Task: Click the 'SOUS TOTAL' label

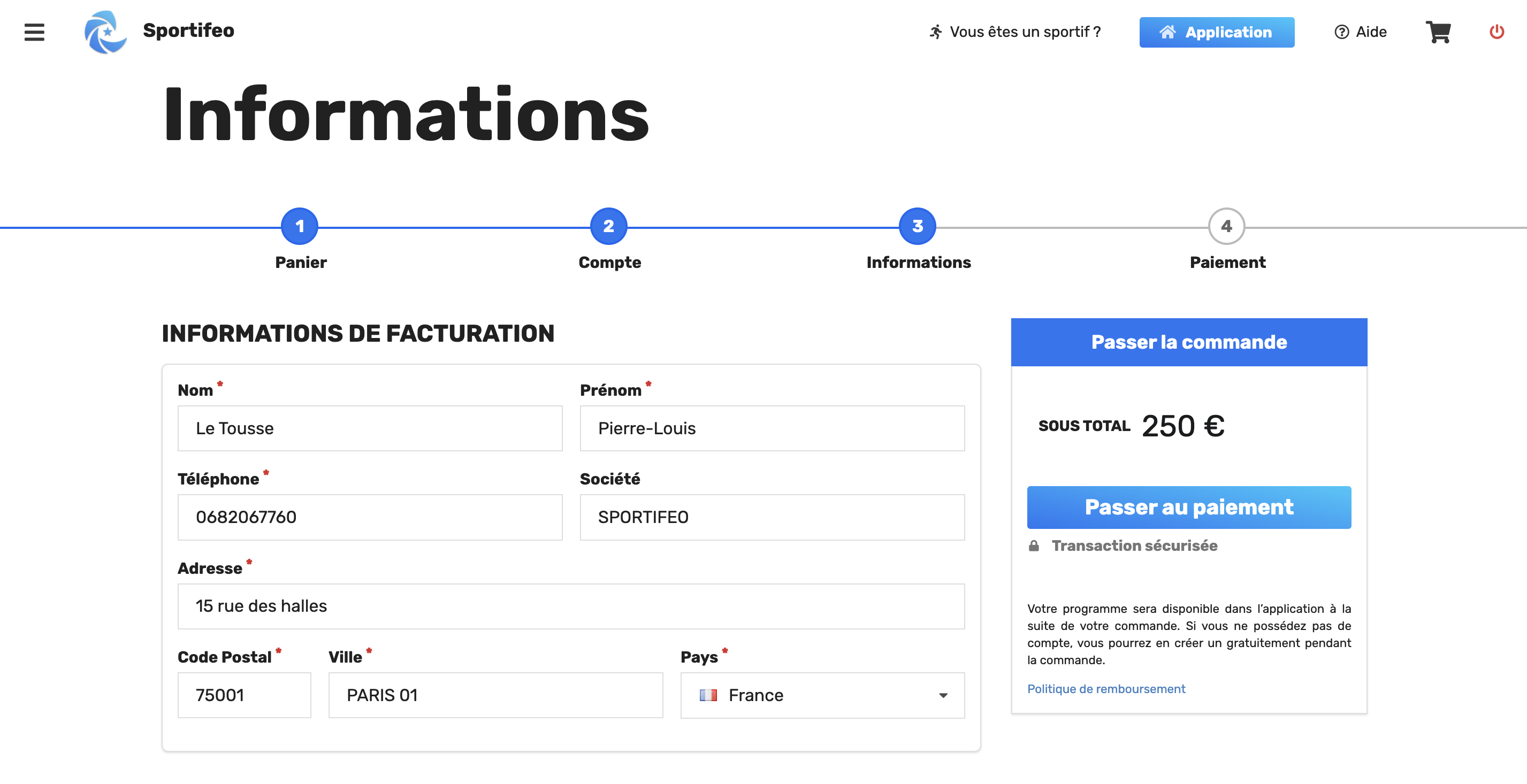Action: pos(1084,426)
